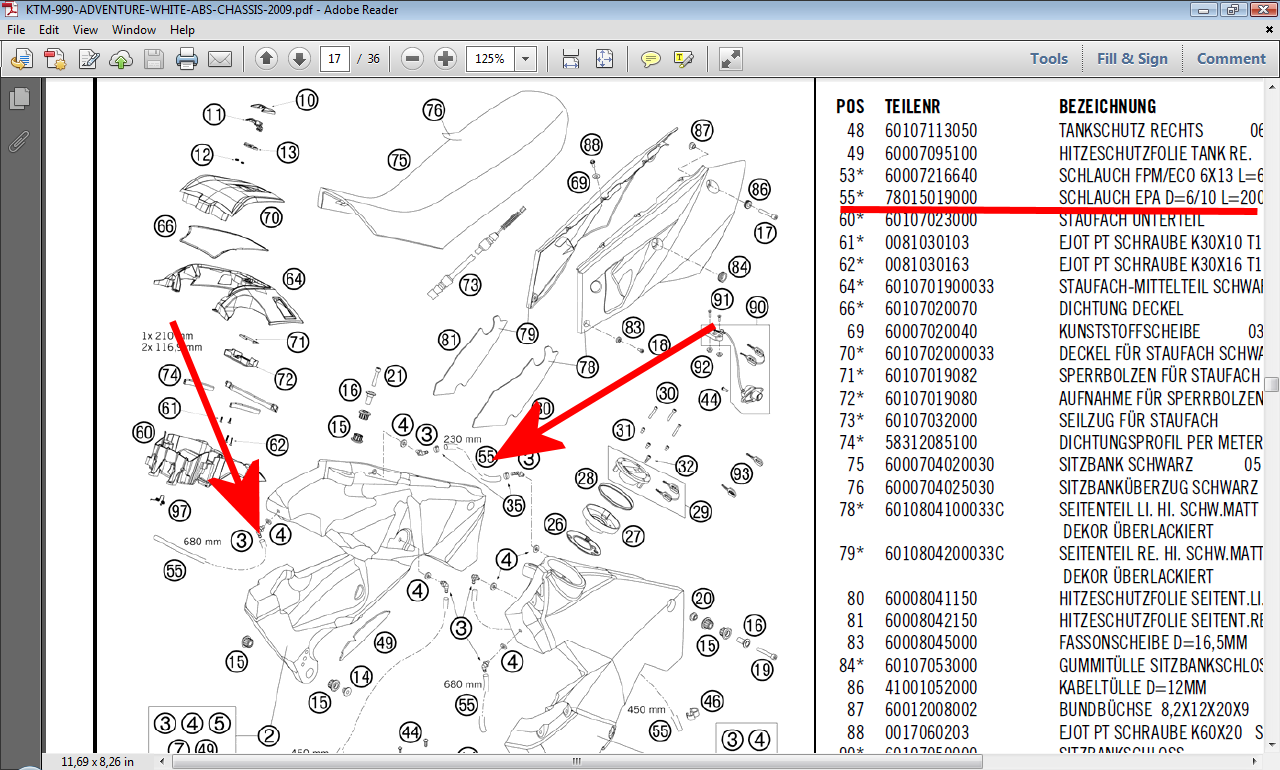This screenshot has height=770, width=1280.
Task: Zoom in with the plus button
Action: [x=446, y=59]
